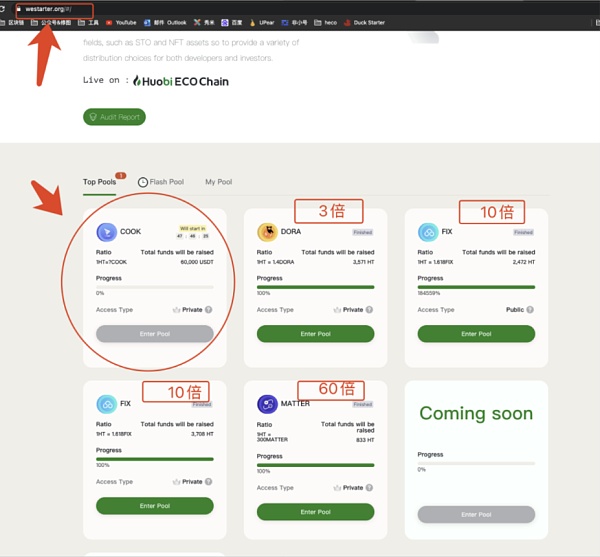Click the red notification badge on Top Pools
This screenshot has height=557, width=600.
coord(121,176)
